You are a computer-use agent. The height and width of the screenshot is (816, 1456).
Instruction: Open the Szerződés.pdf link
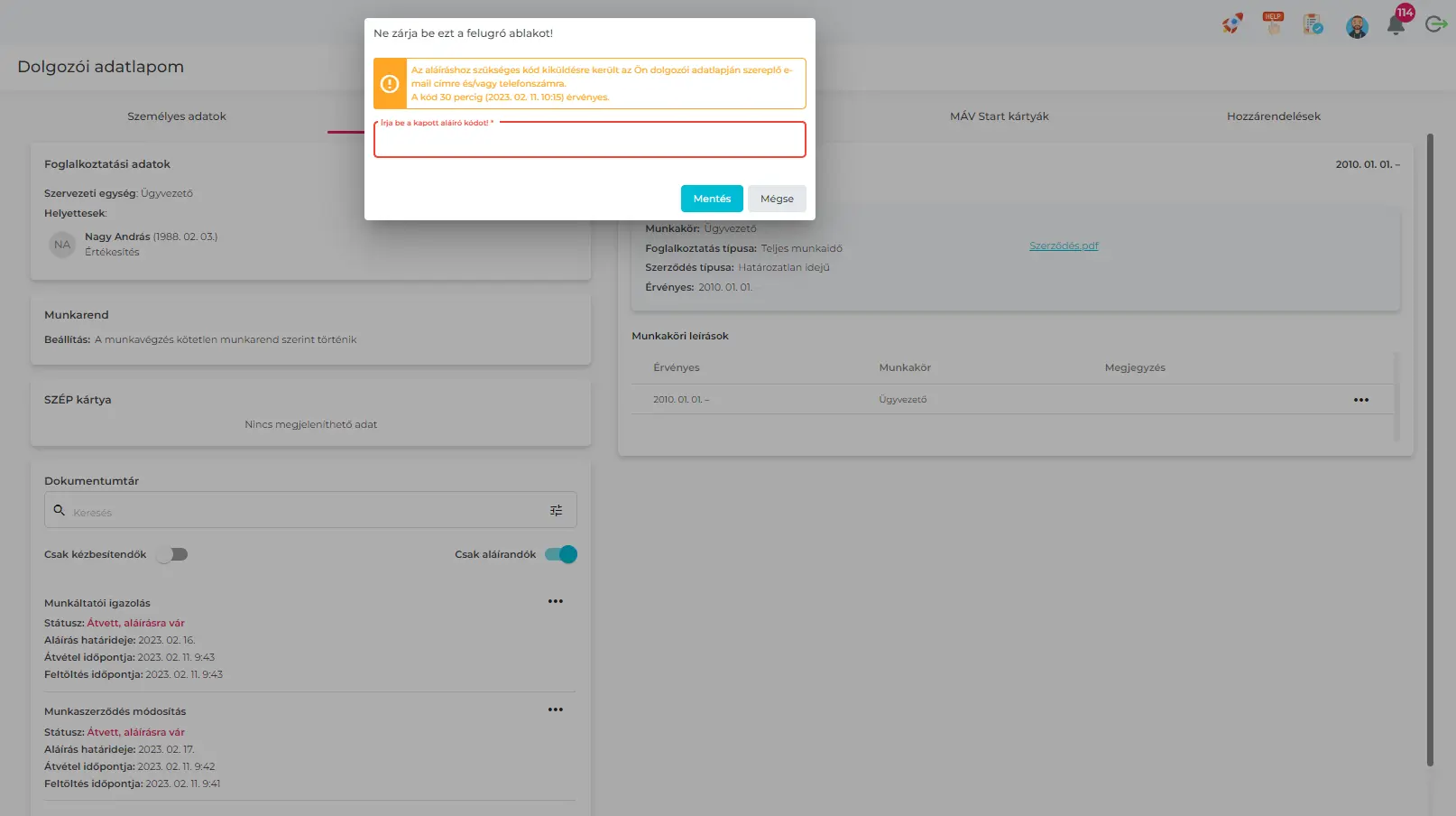click(x=1064, y=246)
